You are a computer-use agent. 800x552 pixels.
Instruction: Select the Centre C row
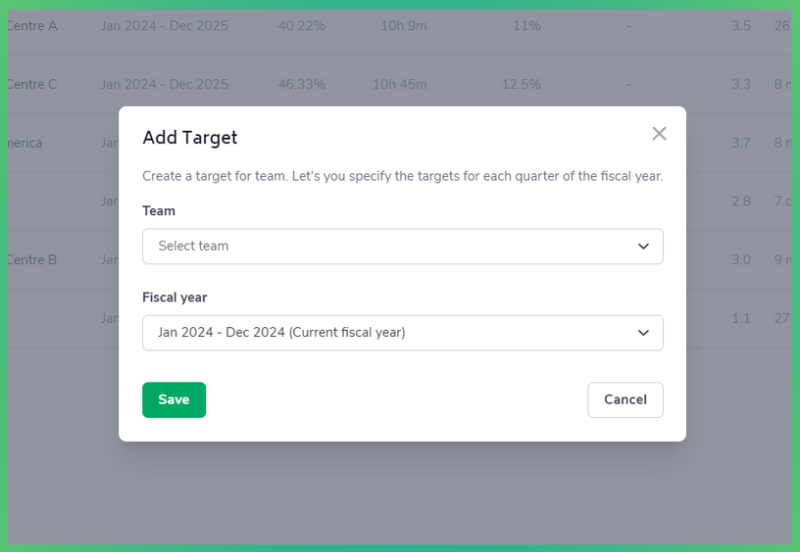31,85
